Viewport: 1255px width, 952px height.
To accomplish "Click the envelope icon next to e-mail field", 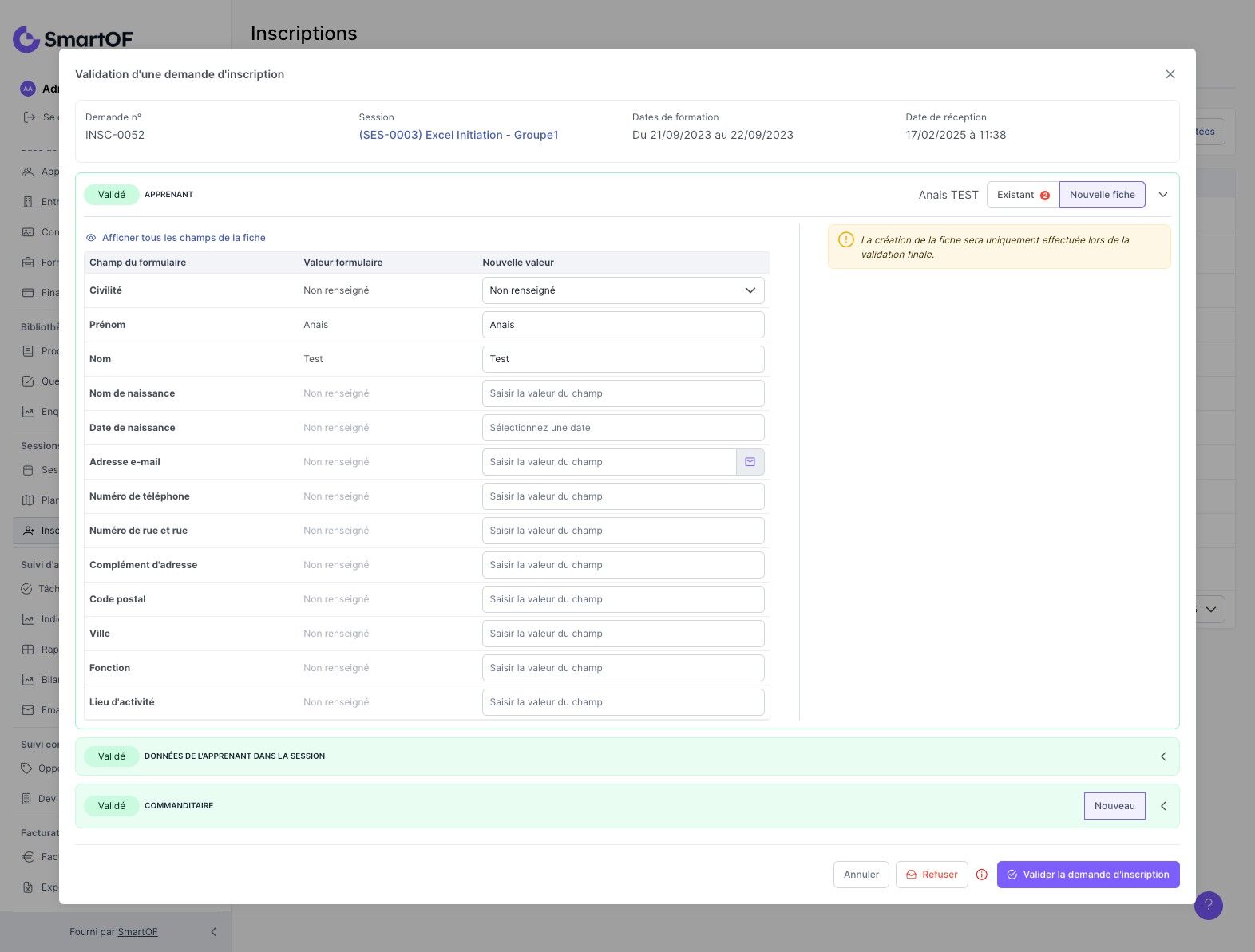I will point(750,462).
